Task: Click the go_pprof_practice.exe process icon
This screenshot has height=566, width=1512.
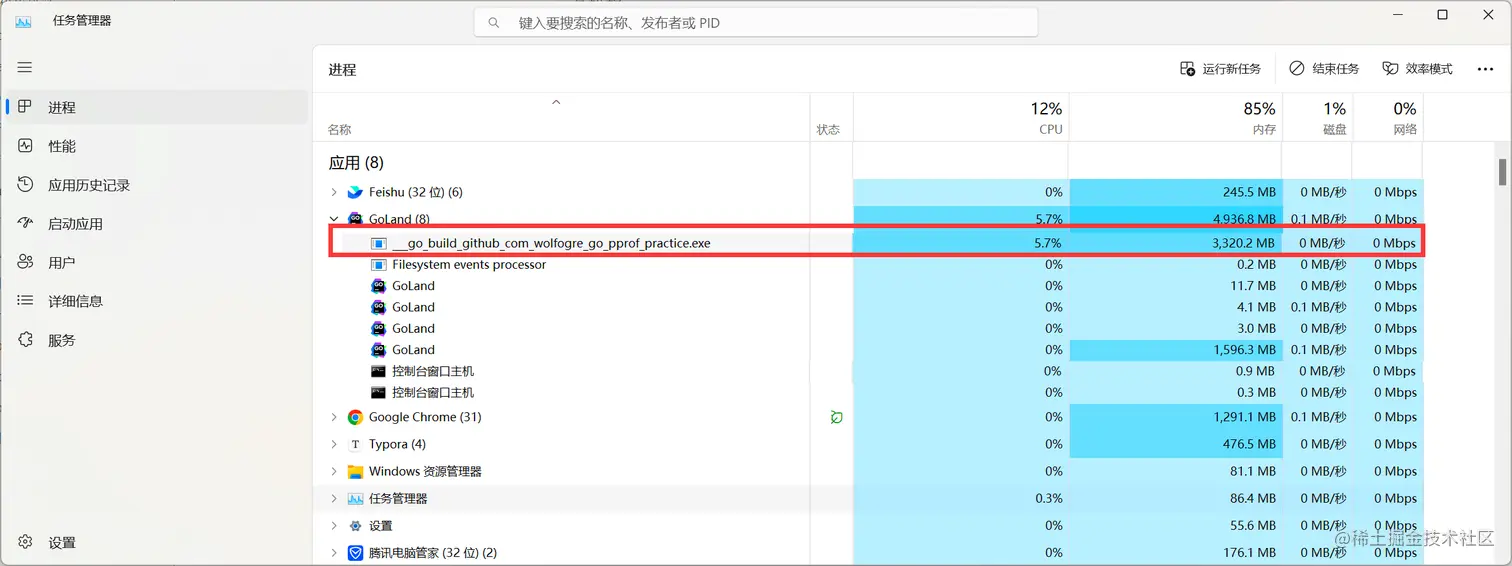Action: [x=378, y=243]
